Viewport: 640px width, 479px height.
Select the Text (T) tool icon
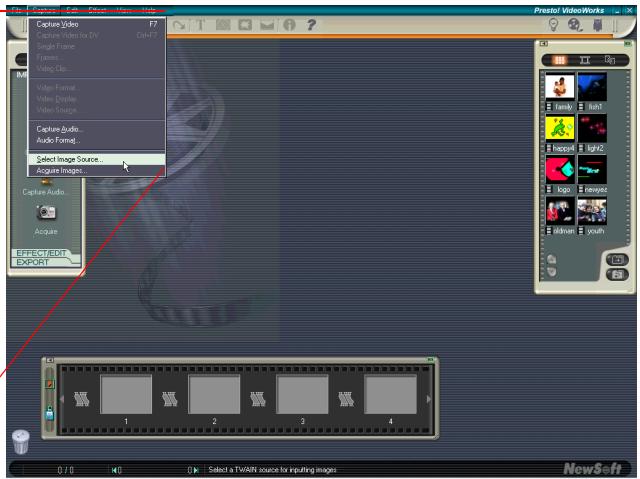click(x=200, y=25)
